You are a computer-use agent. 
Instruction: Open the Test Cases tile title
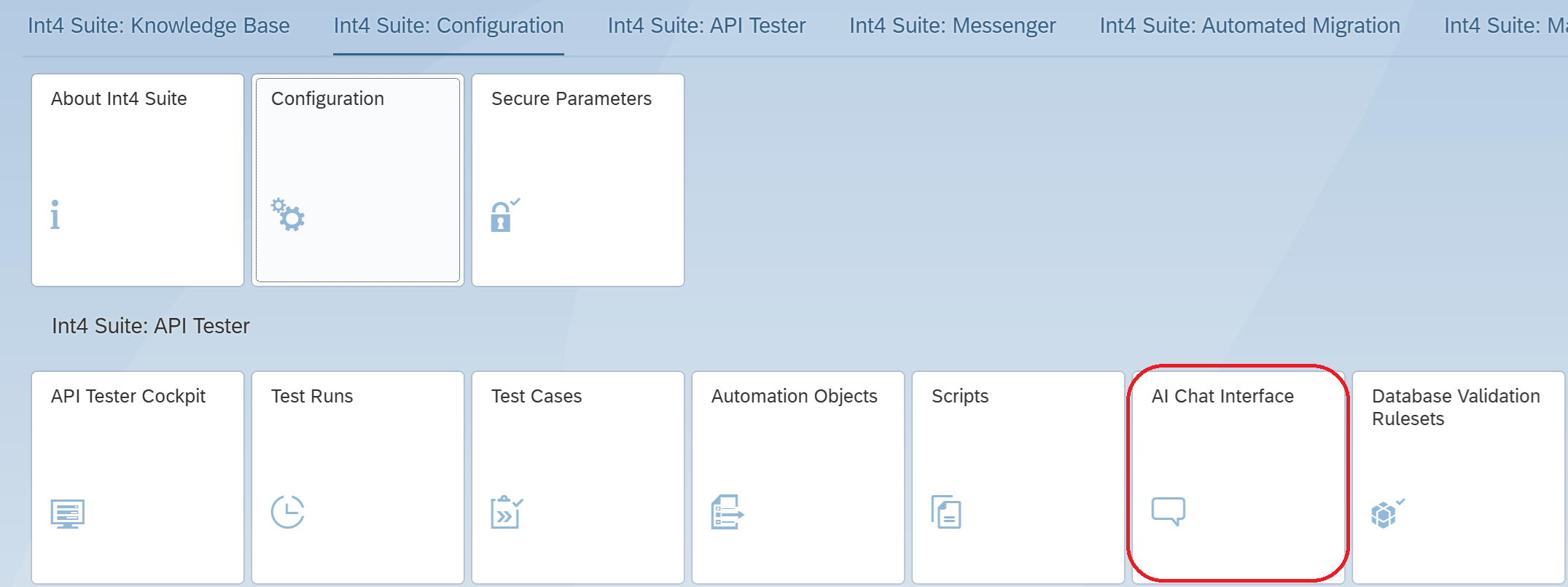pyautogui.click(x=537, y=397)
